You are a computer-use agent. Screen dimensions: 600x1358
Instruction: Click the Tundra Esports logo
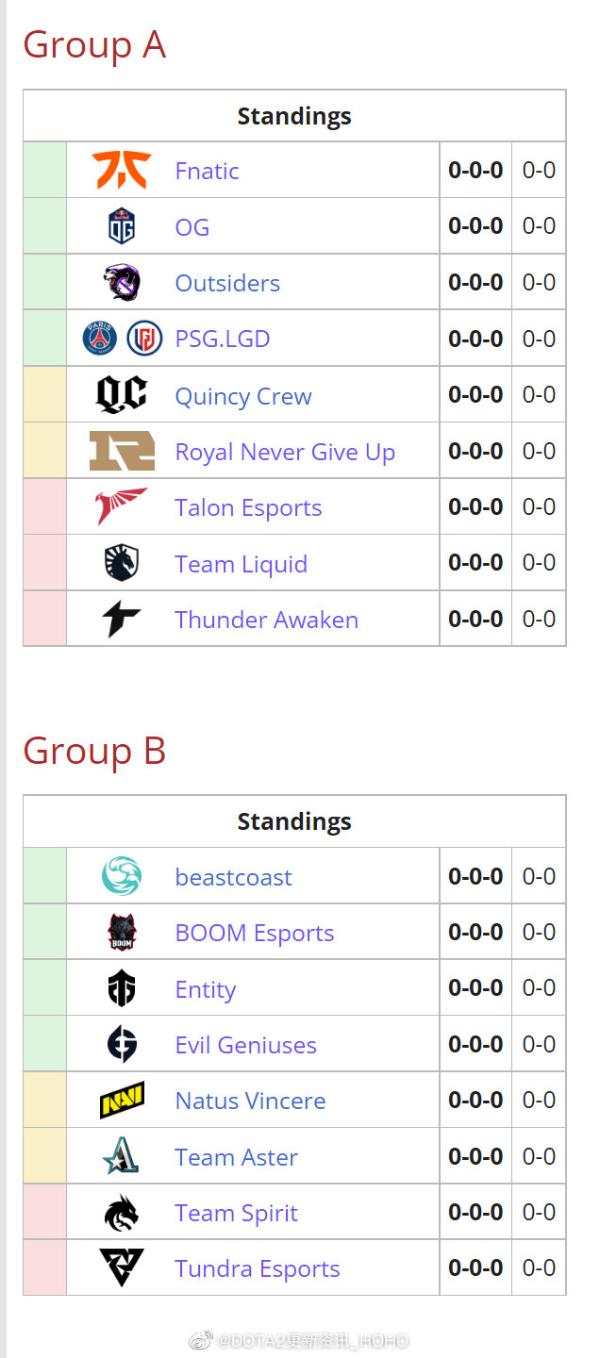click(122, 1268)
